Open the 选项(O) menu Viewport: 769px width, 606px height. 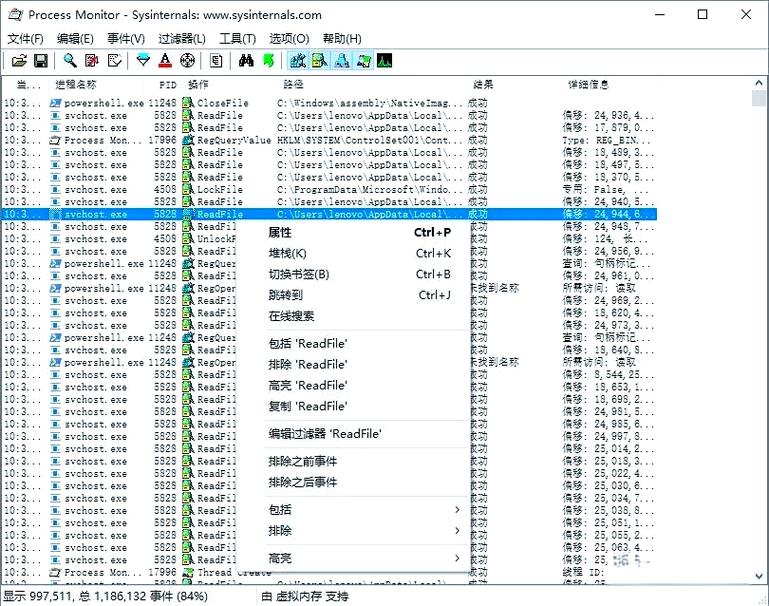[x=289, y=38]
